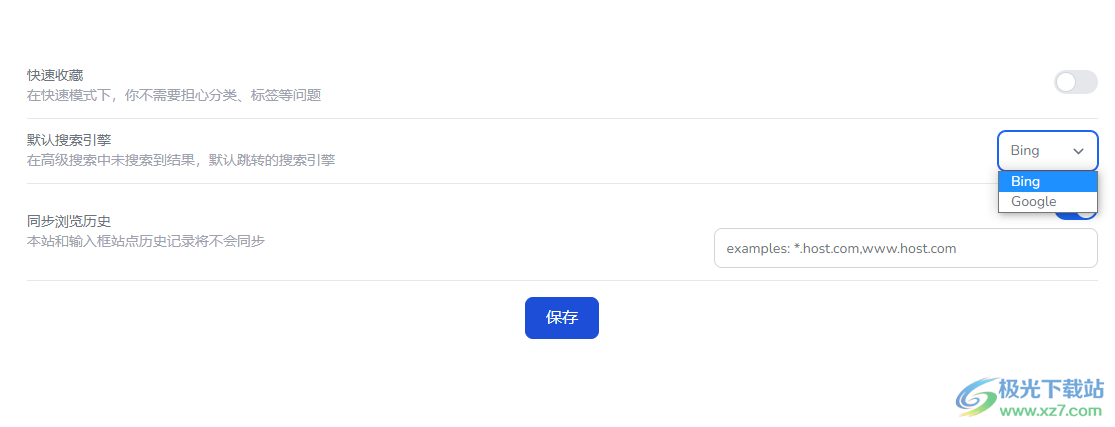Toggle the 同步浏览历史 switch
Screen dimensions: 1115x427
pyautogui.click(x=1086, y=214)
